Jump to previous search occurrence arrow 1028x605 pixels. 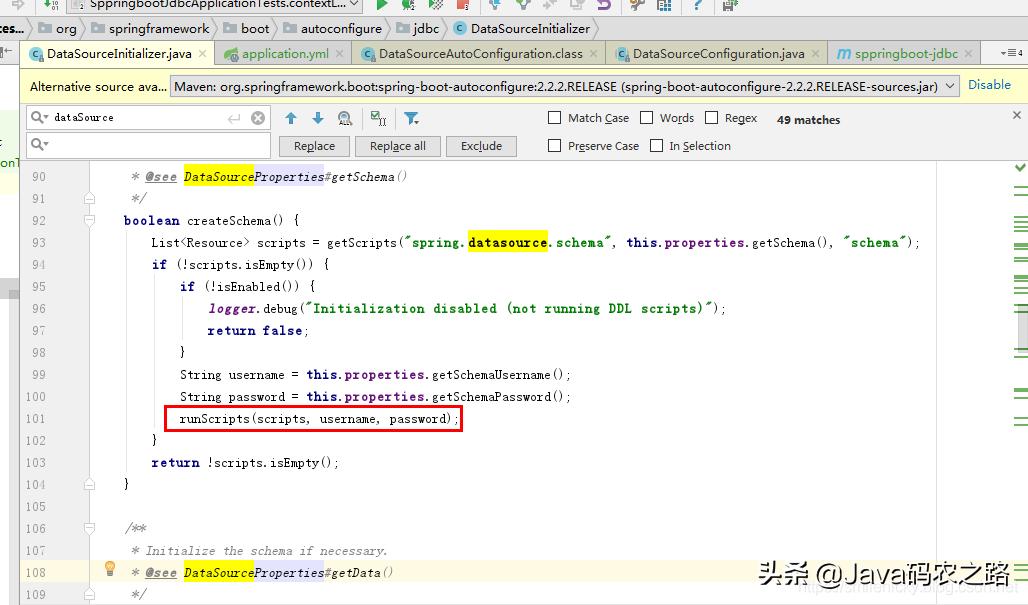(290, 118)
